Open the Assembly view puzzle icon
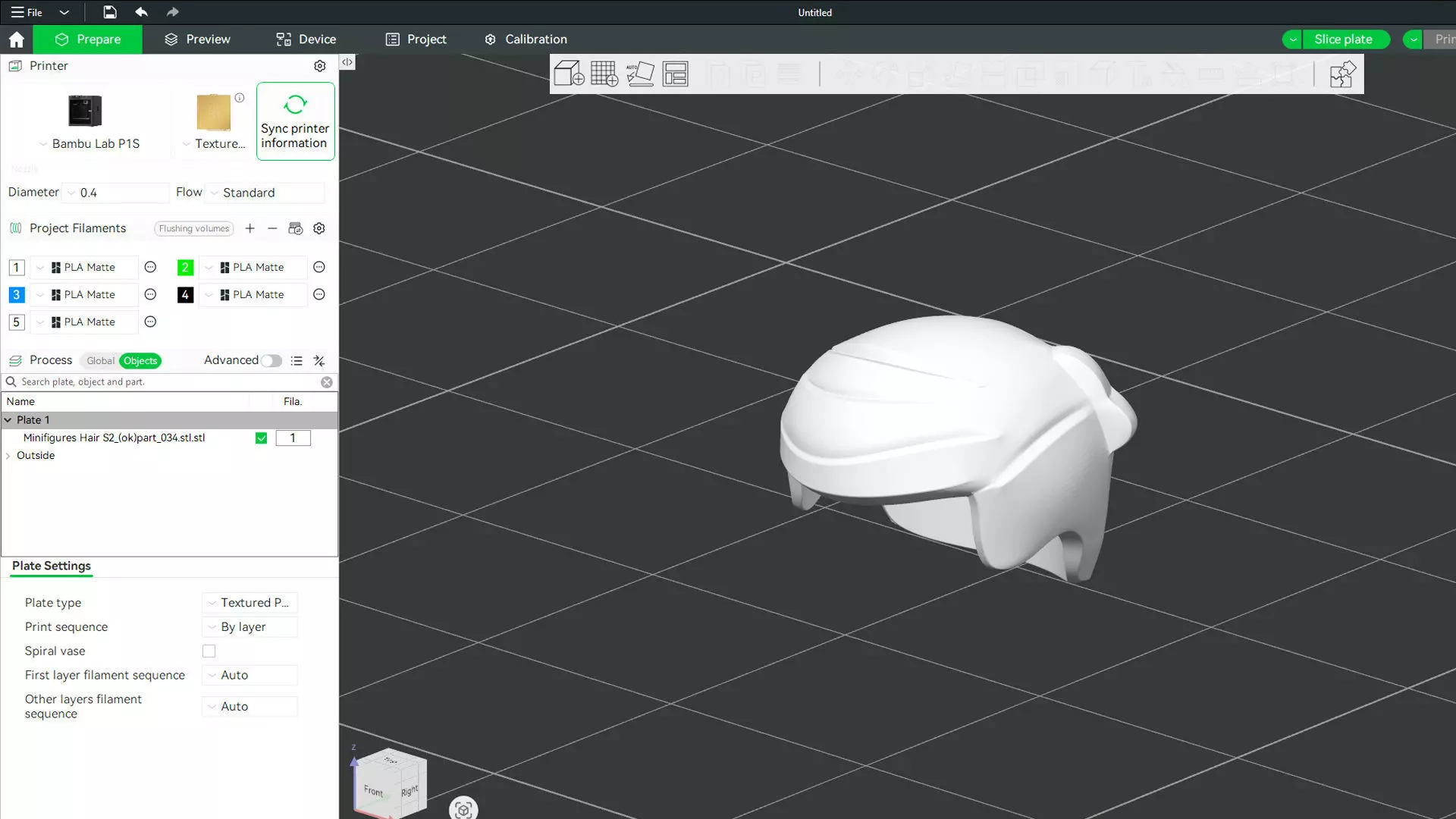Image resolution: width=1456 pixels, height=819 pixels. pyautogui.click(x=1342, y=74)
